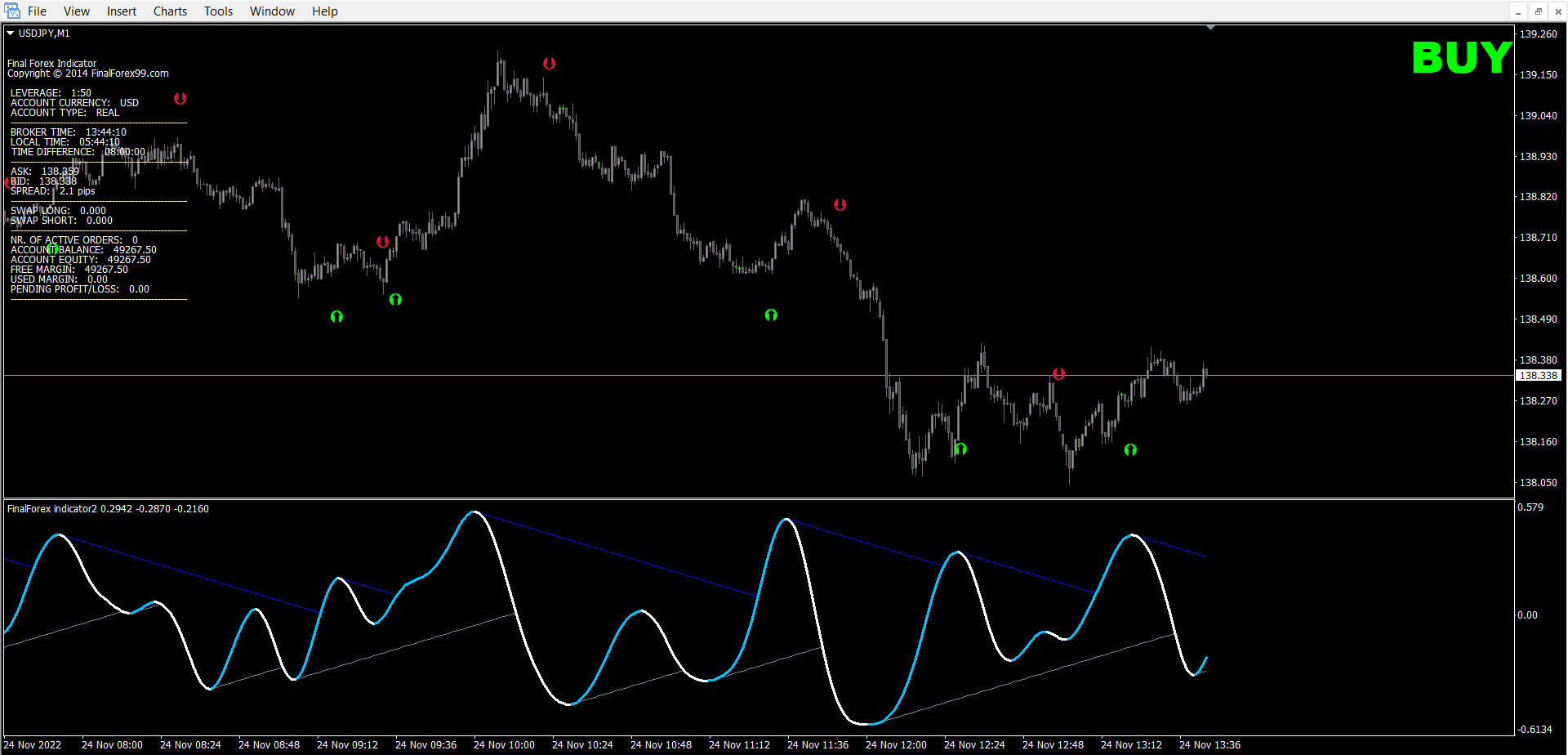The width and height of the screenshot is (1568, 755).
Task: Click the FinalForex99.com copyright text
Action: 88,74
